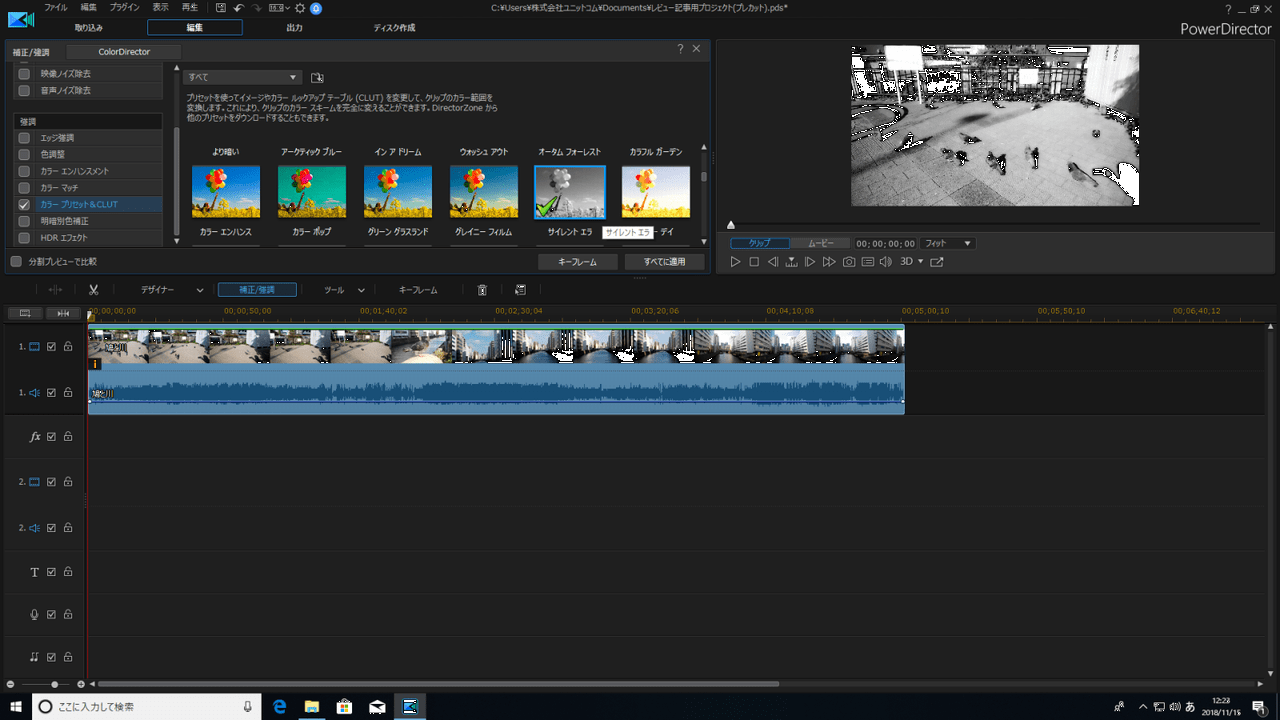Screen dimensions: 1280x720
Task: Open the 3D mode dropdown arrow
Action: 920,262
